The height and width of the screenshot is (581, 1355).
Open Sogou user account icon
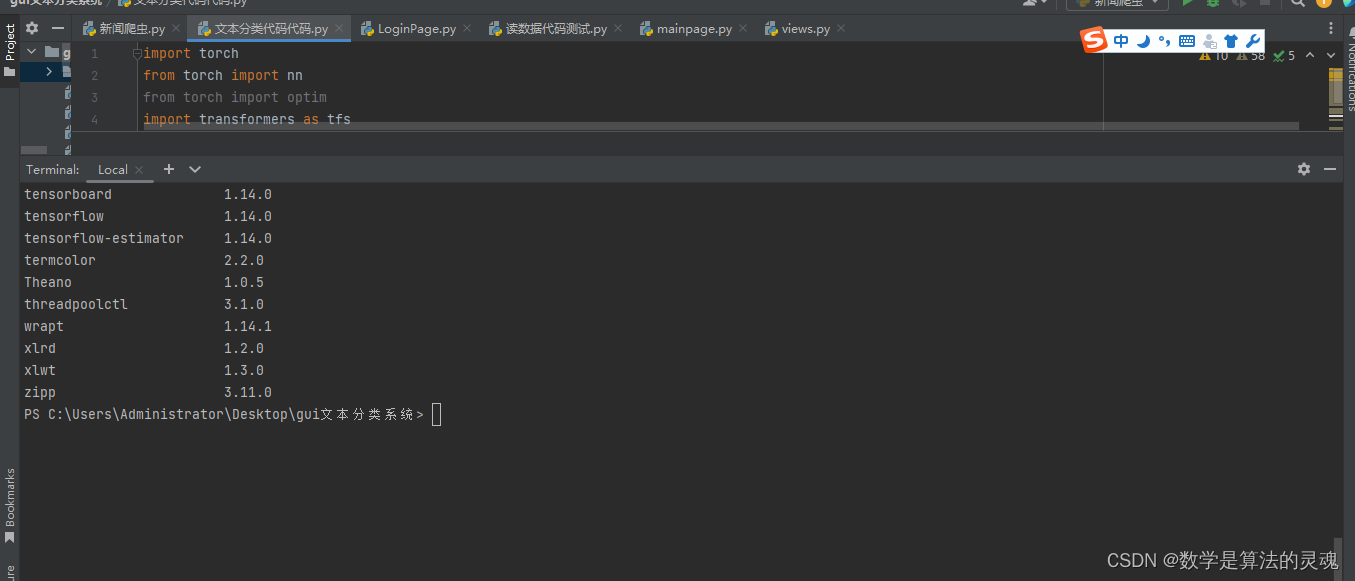point(1209,41)
